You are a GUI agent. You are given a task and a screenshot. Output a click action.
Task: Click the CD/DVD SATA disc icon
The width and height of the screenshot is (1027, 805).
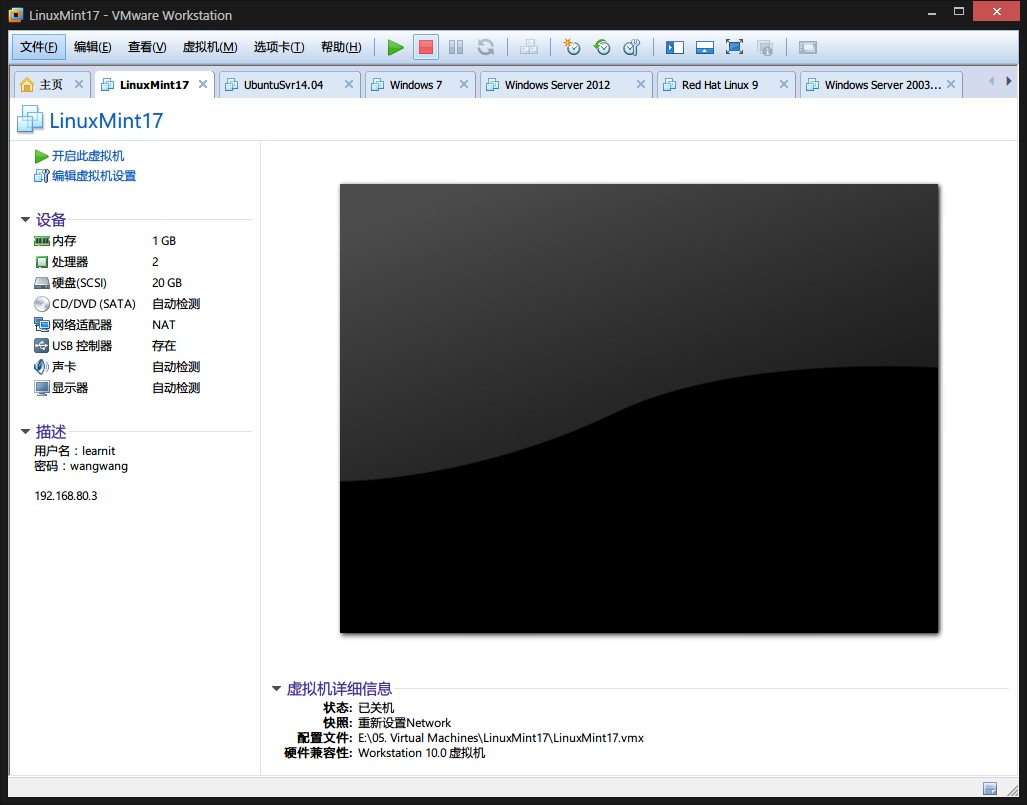click(x=41, y=304)
